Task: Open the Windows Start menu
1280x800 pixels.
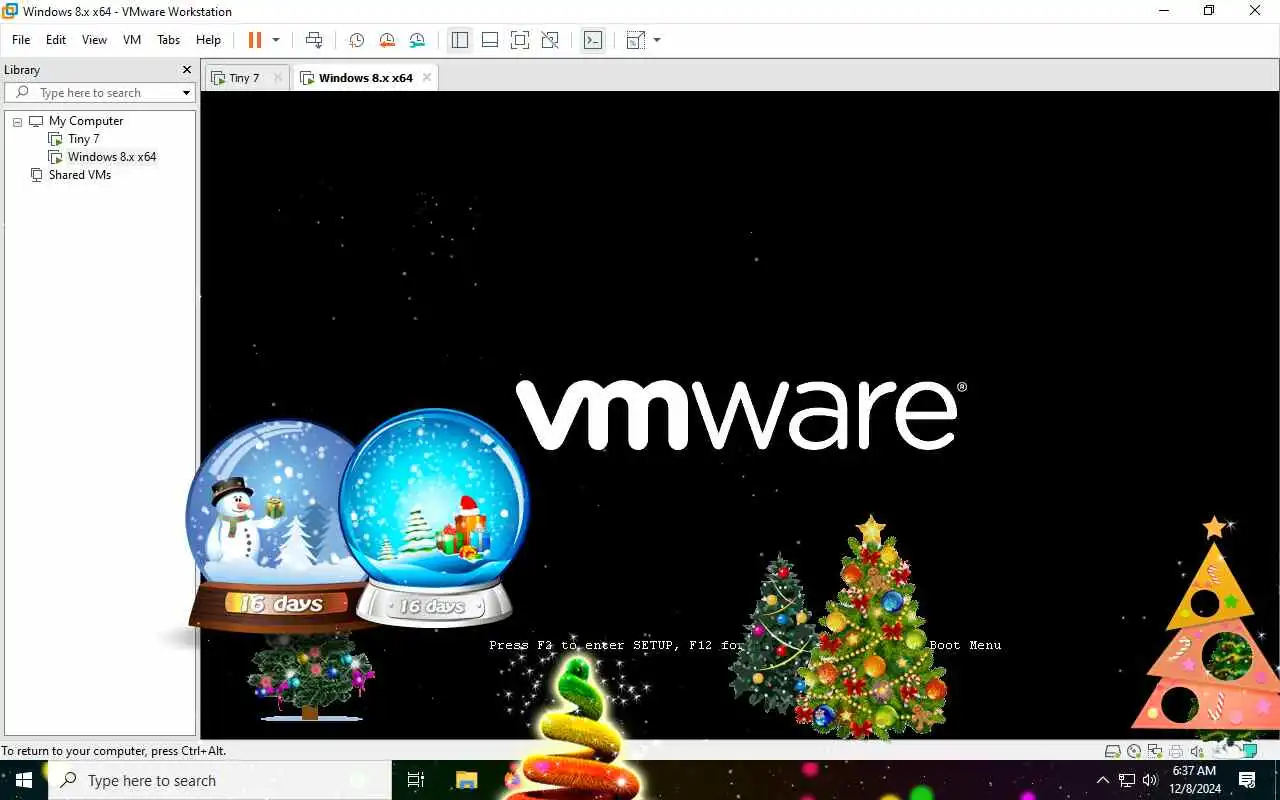Action: pos(24,780)
